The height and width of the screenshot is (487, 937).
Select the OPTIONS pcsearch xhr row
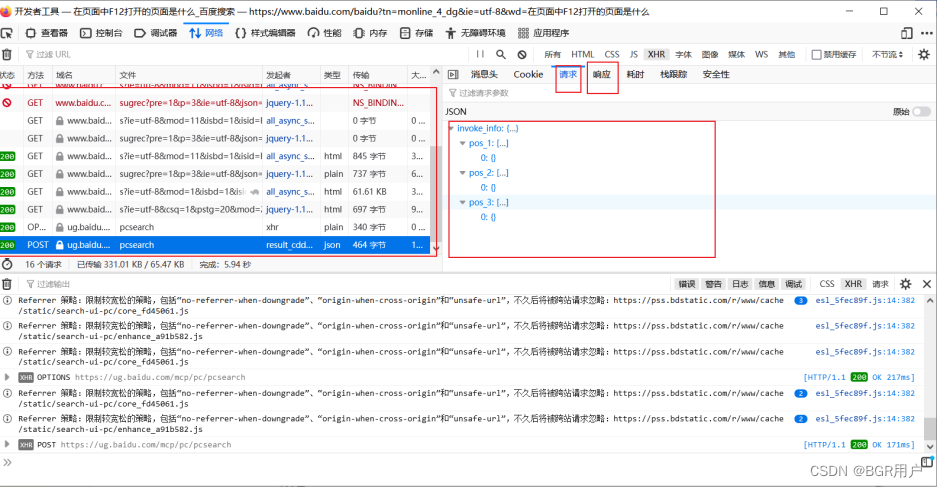(215, 227)
